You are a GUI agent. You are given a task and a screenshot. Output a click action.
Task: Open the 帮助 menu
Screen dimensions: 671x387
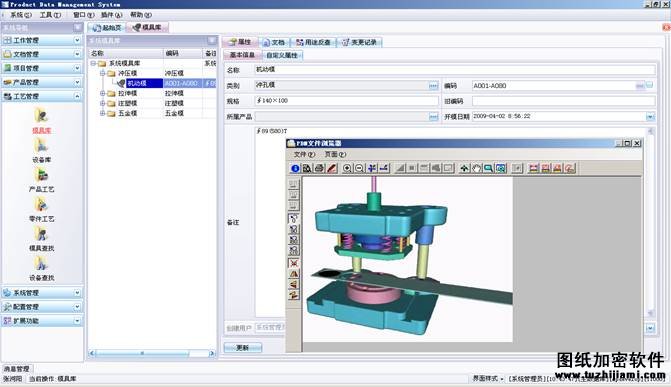141,15
